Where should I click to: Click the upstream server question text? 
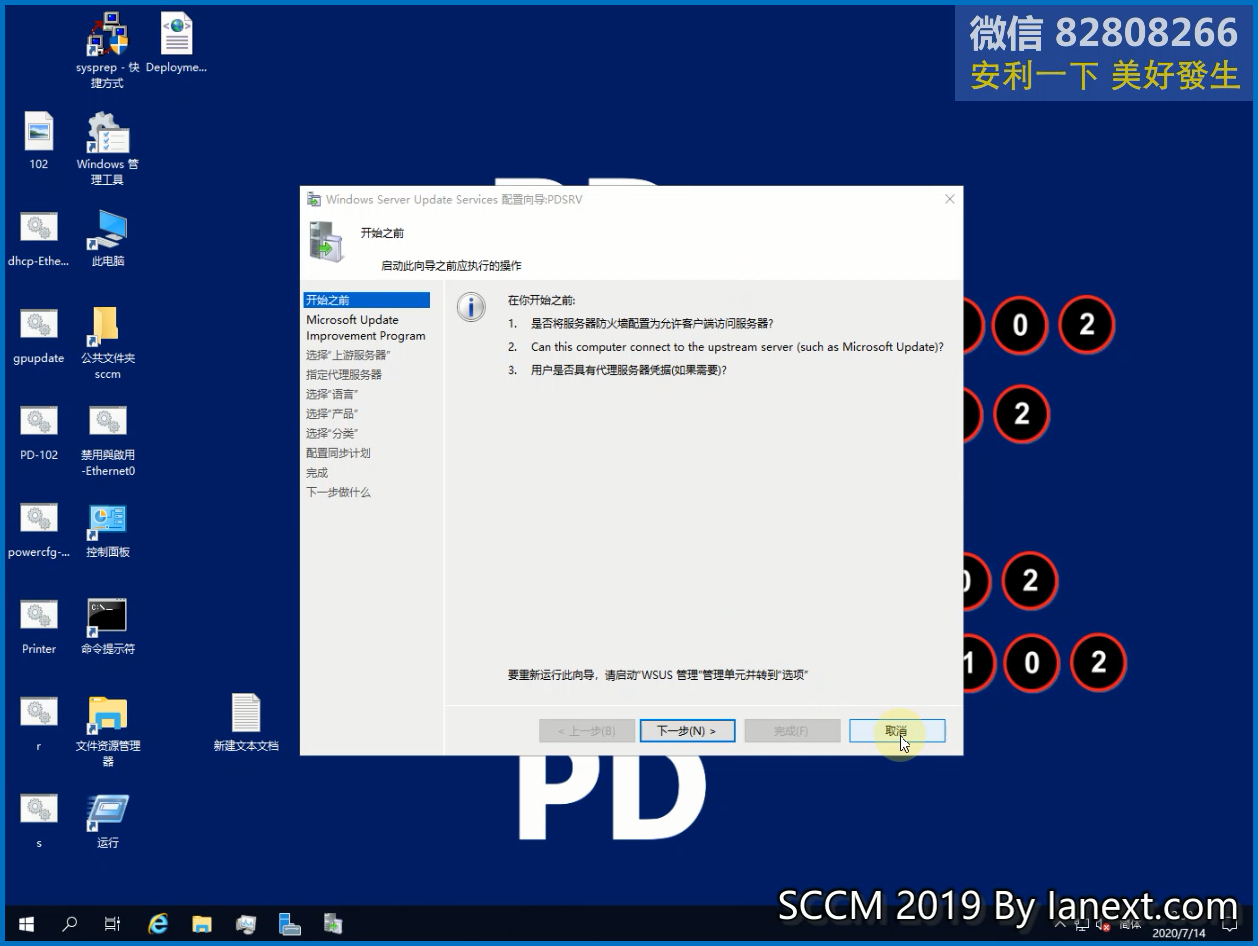[x=737, y=347]
